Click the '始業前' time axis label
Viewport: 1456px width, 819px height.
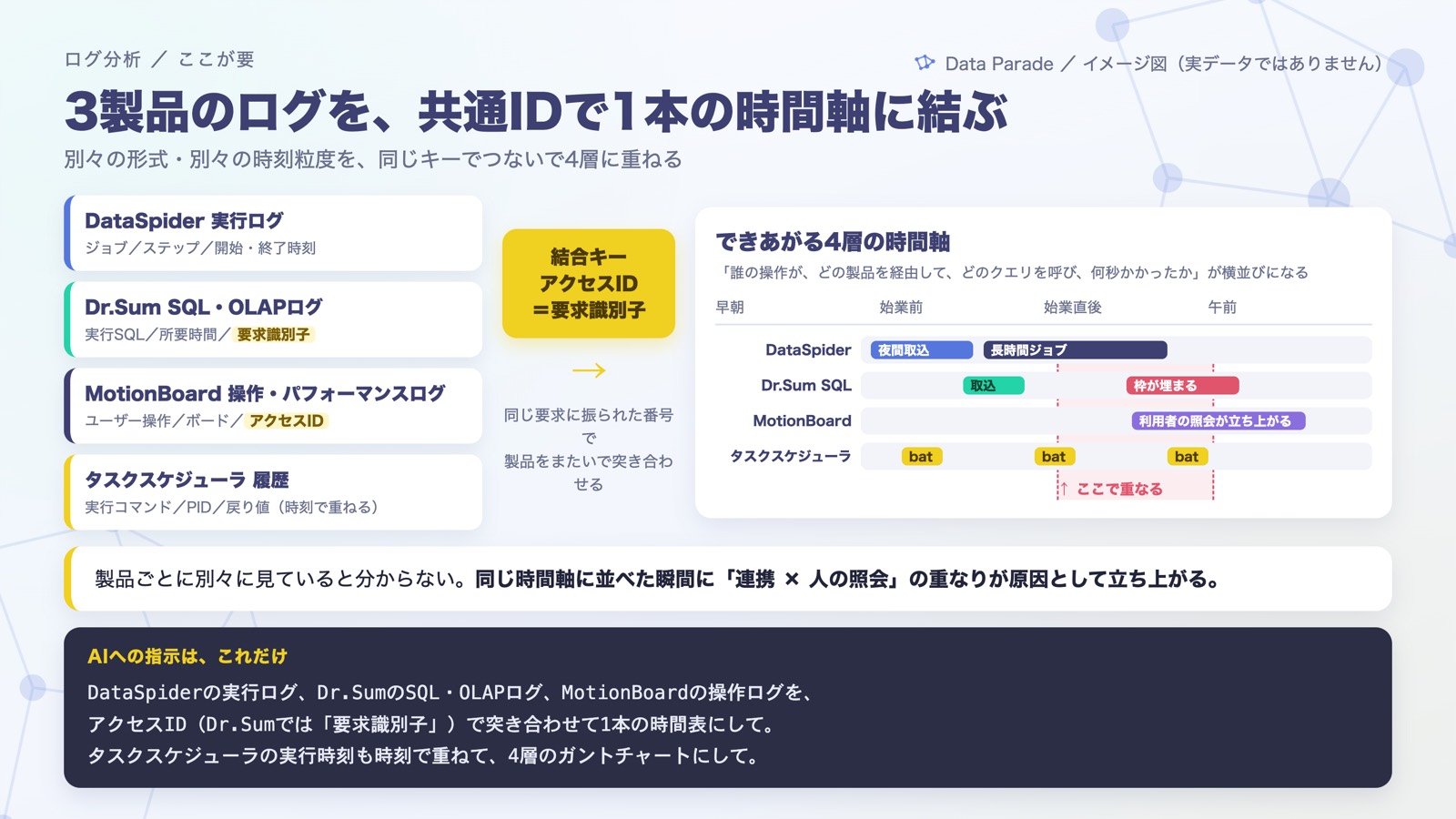tap(901, 308)
